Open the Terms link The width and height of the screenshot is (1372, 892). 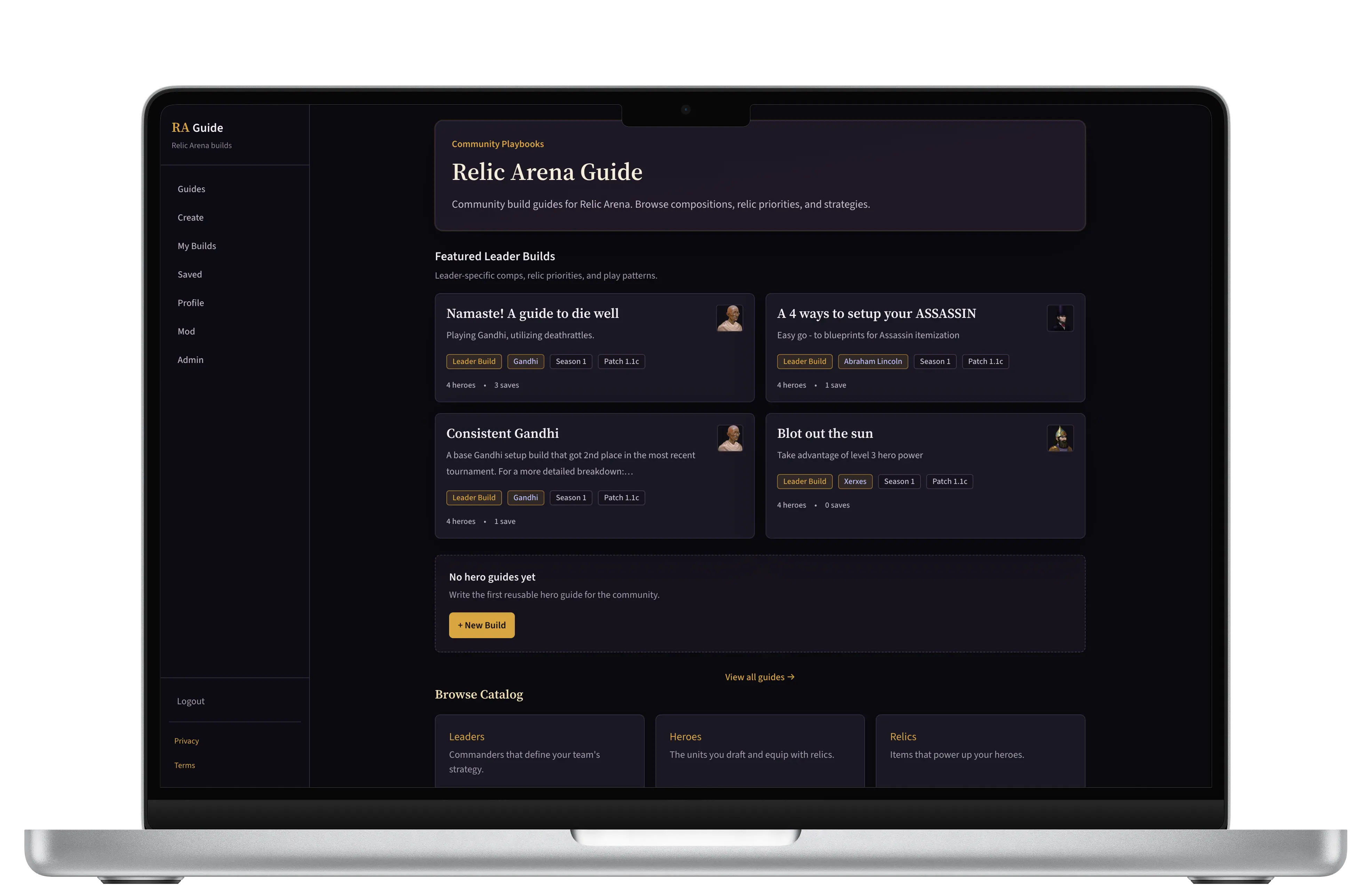coord(184,765)
